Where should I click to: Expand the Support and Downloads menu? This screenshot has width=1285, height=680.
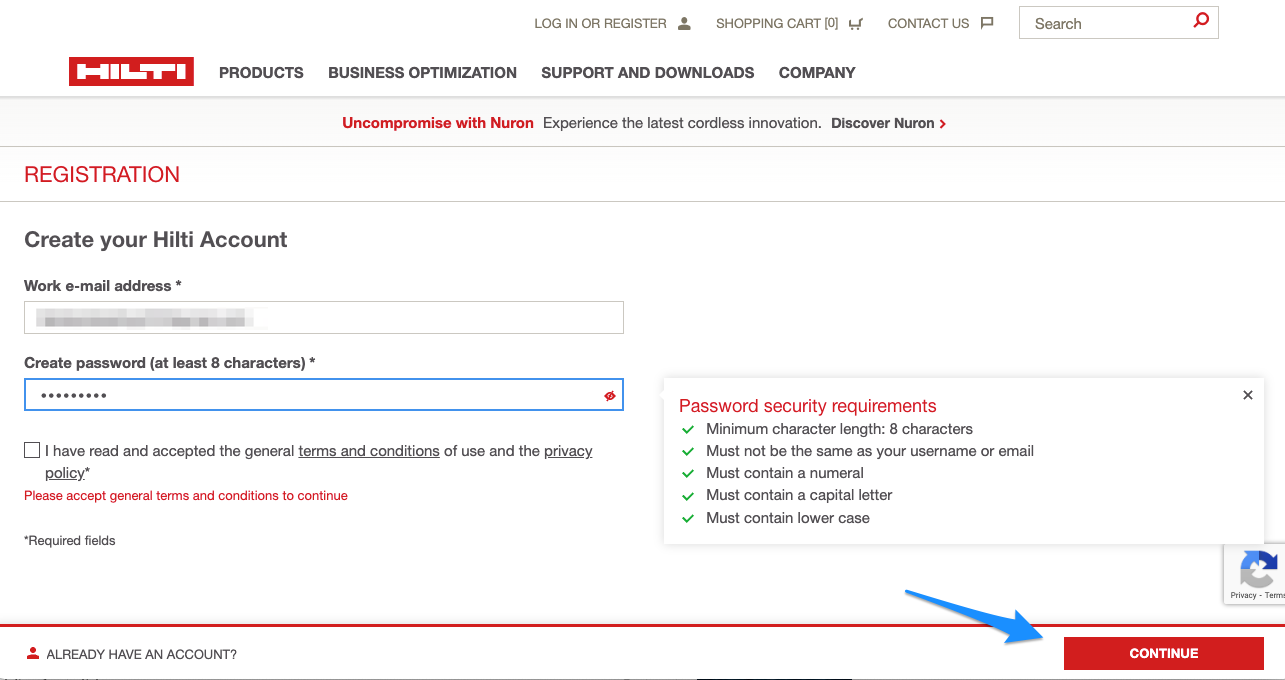[x=647, y=73]
